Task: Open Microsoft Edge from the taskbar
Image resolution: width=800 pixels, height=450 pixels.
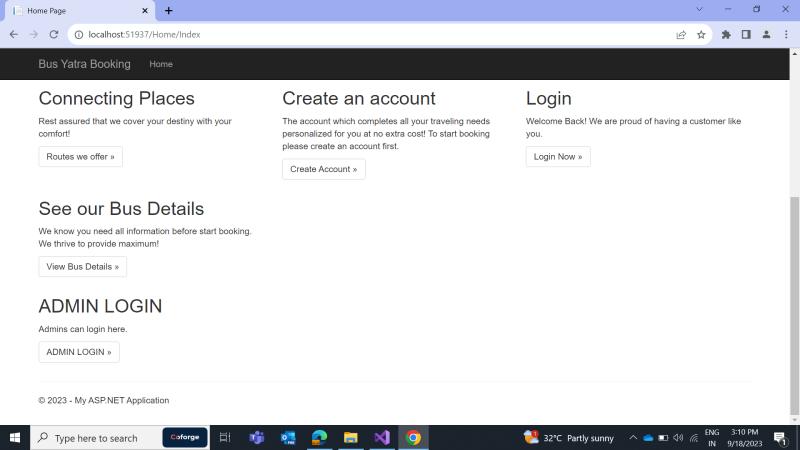Action: tap(319, 438)
